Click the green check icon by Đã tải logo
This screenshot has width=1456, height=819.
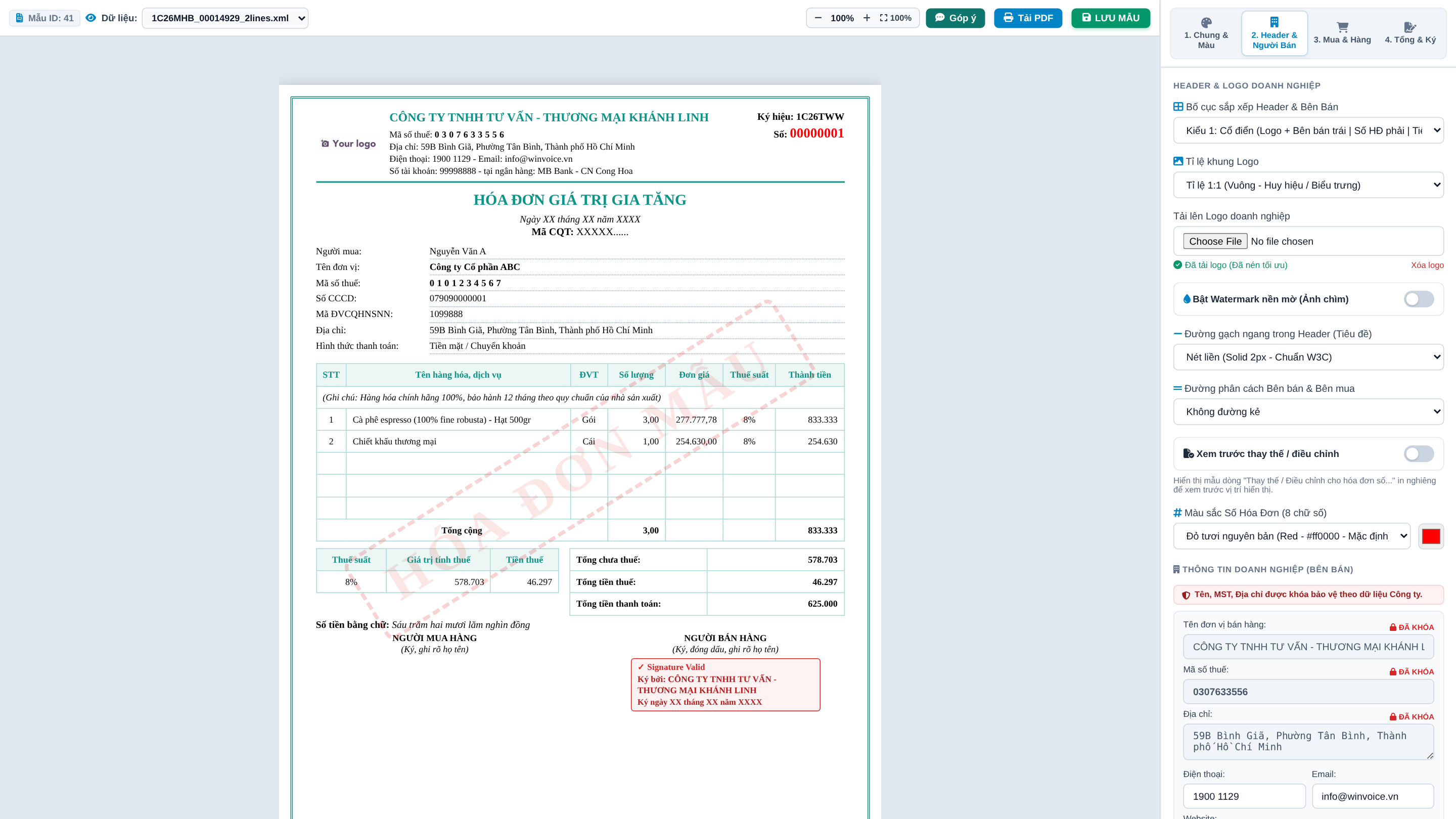pos(1178,264)
